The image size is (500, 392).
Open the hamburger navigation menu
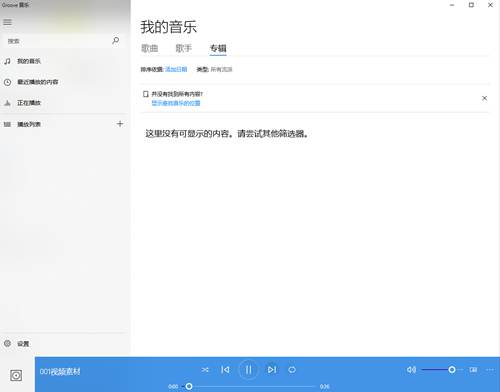pyautogui.click(x=7, y=22)
